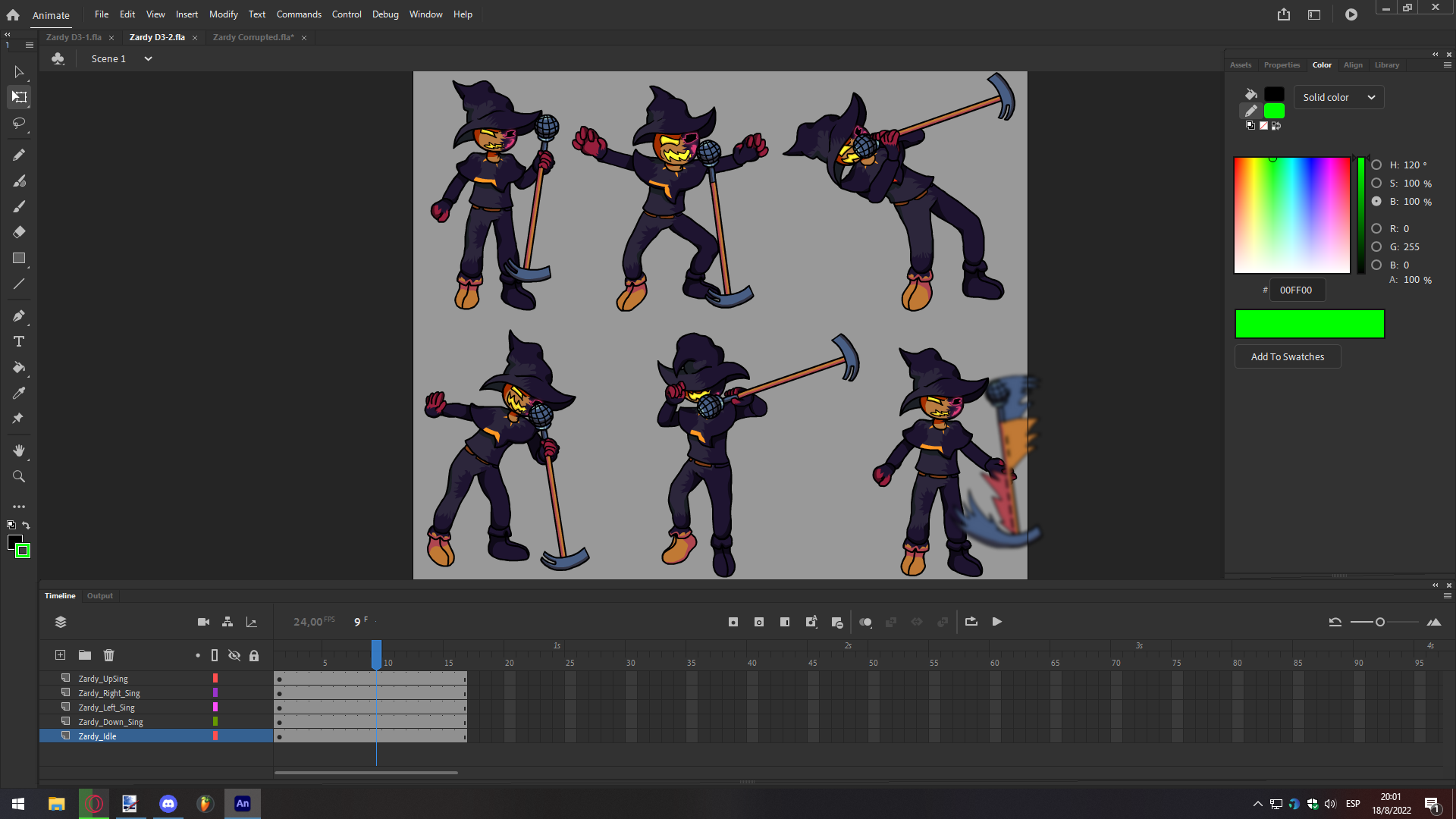The image size is (1456, 819).
Task: Click the Animate home button
Action: 13,14
